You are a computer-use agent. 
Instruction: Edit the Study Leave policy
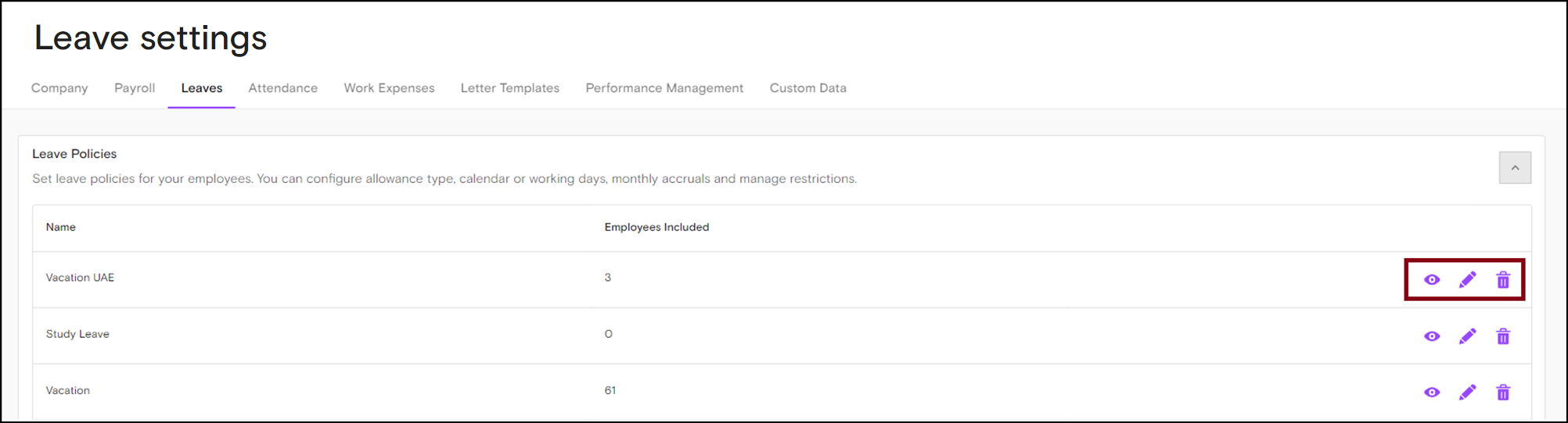[x=1467, y=336]
